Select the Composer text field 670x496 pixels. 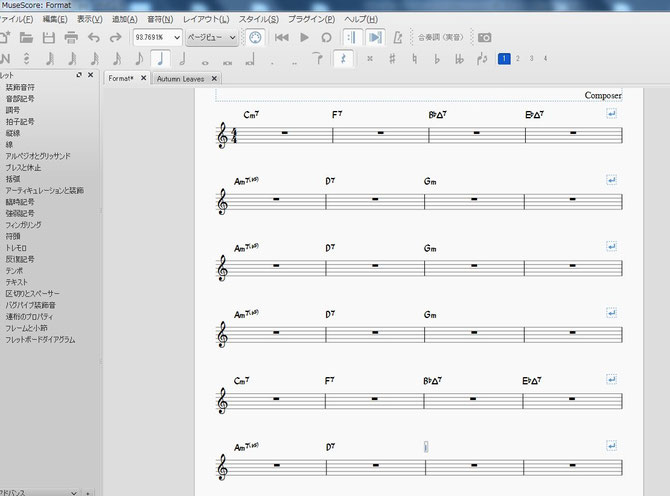(603, 95)
